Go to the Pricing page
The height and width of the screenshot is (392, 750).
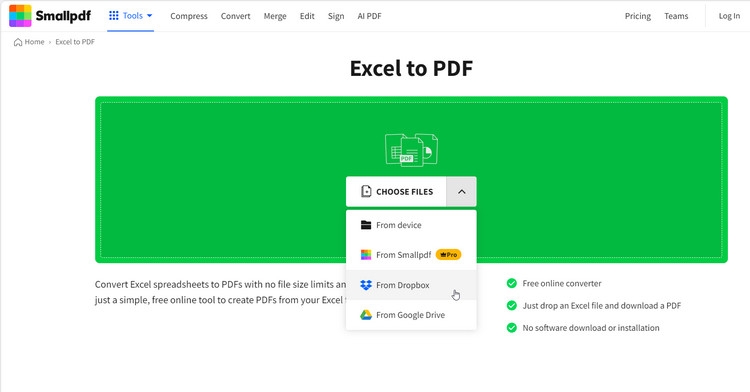coord(638,16)
